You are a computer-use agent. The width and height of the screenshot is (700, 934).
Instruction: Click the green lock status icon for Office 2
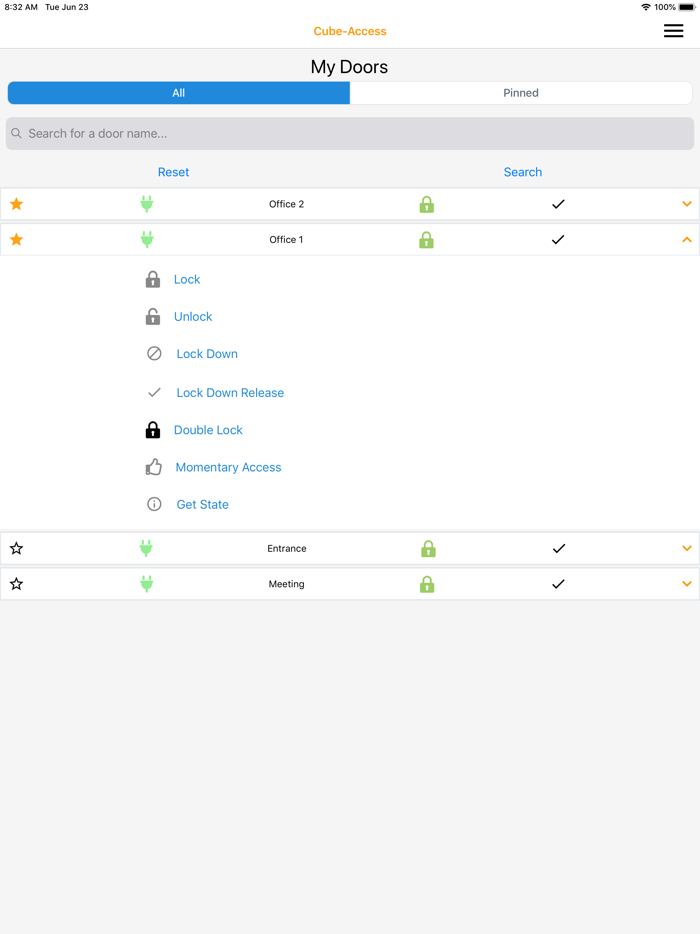[427, 204]
